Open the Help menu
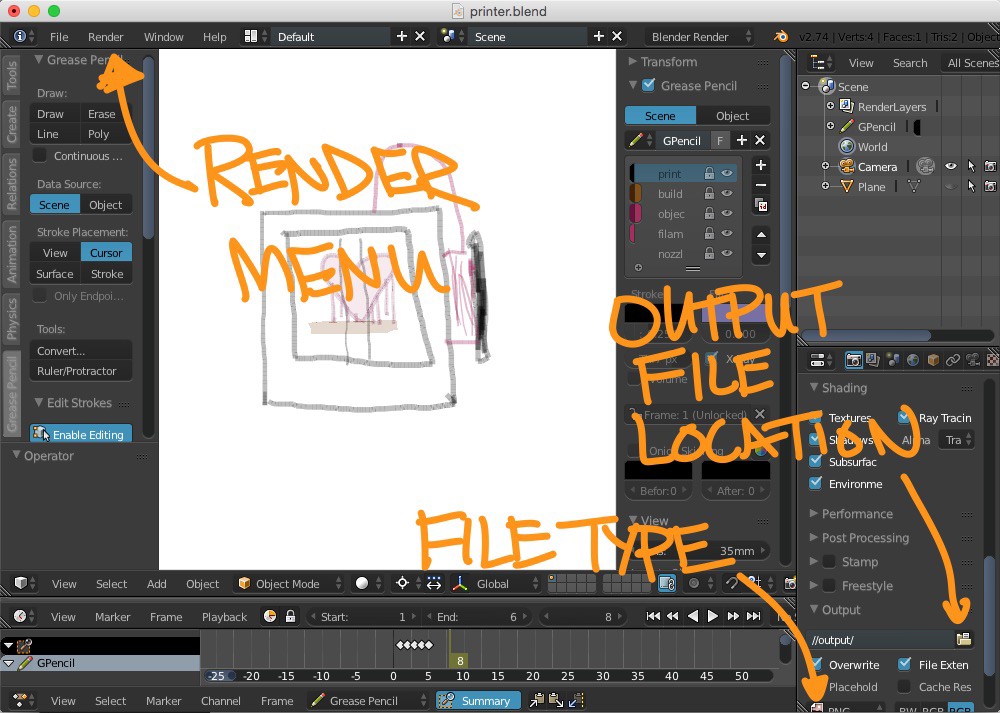The height and width of the screenshot is (713, 1000). click(x=214, y=37)
